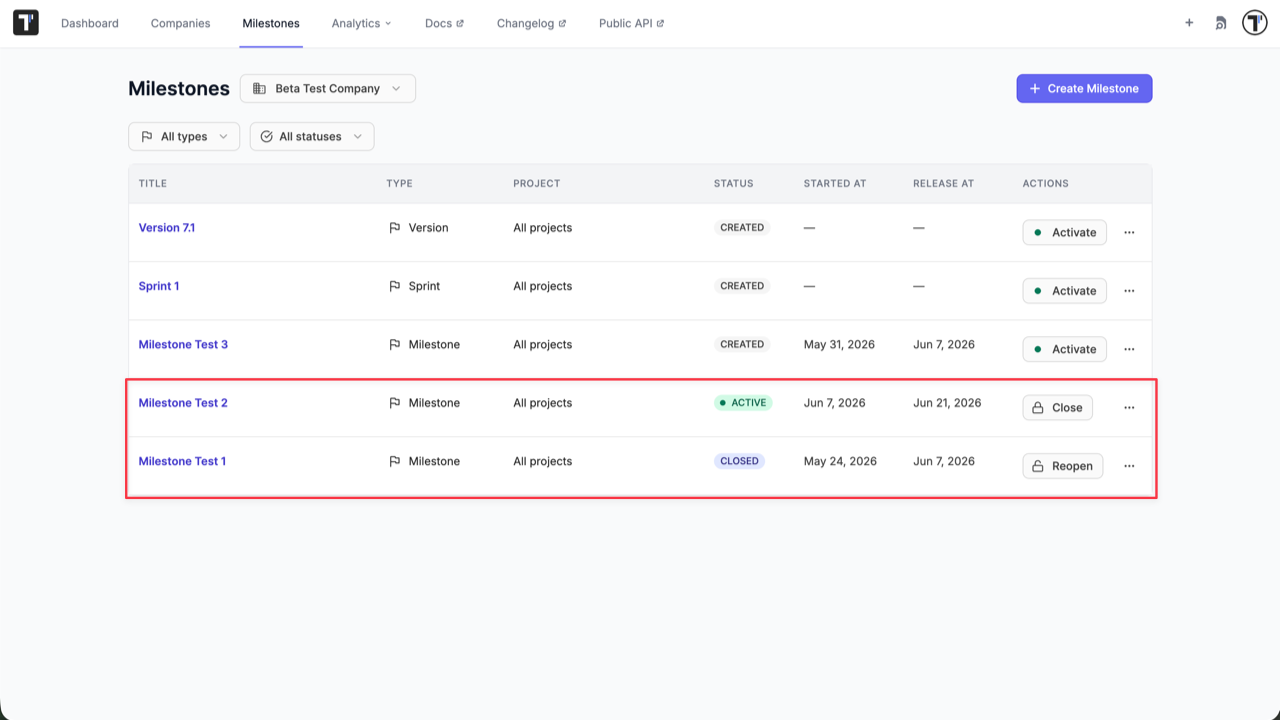
Task: Click CREATED badge in Version 7.1 row
Action: (742, 228)
